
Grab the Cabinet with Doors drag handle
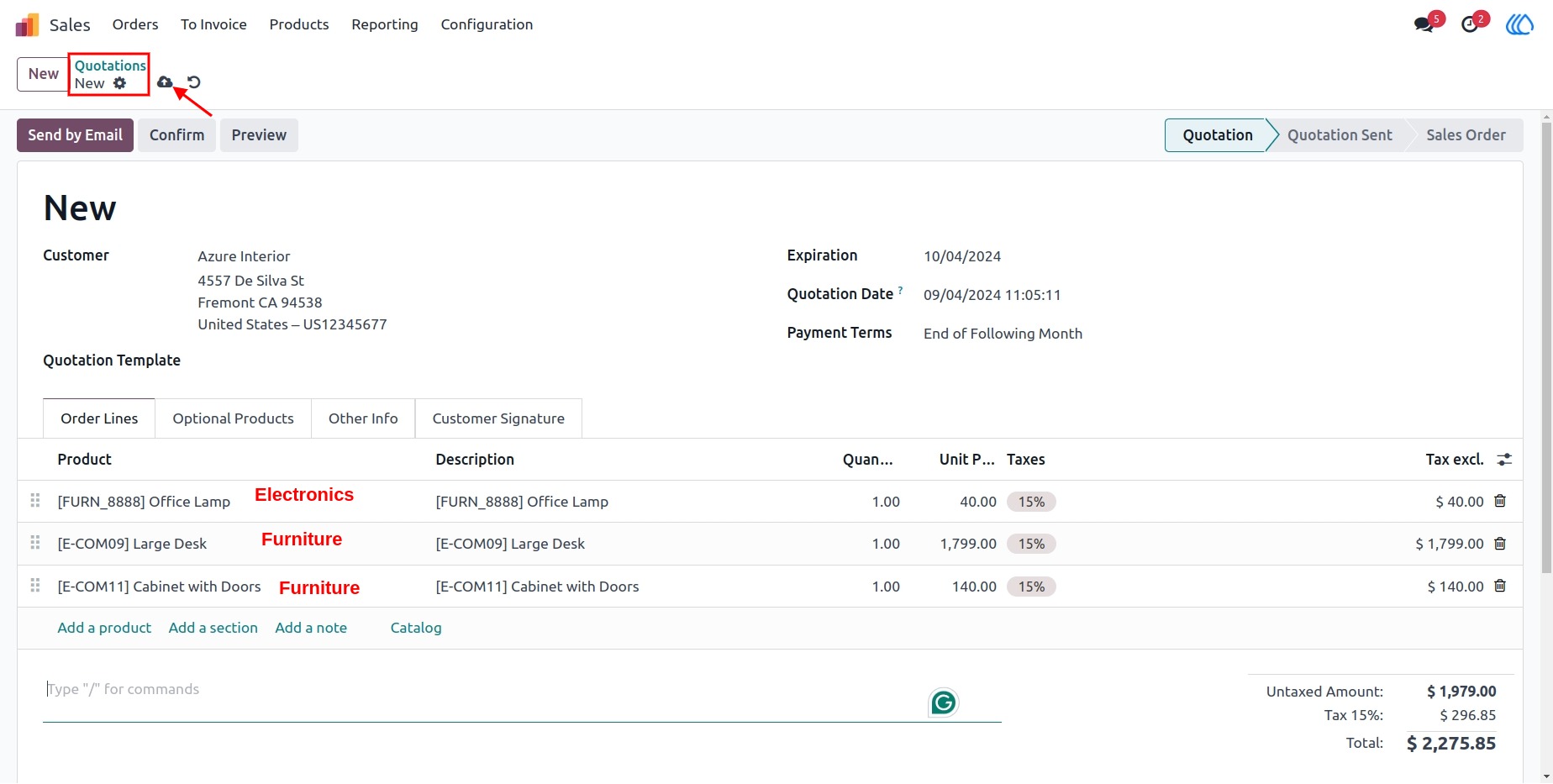click(35, 586)
